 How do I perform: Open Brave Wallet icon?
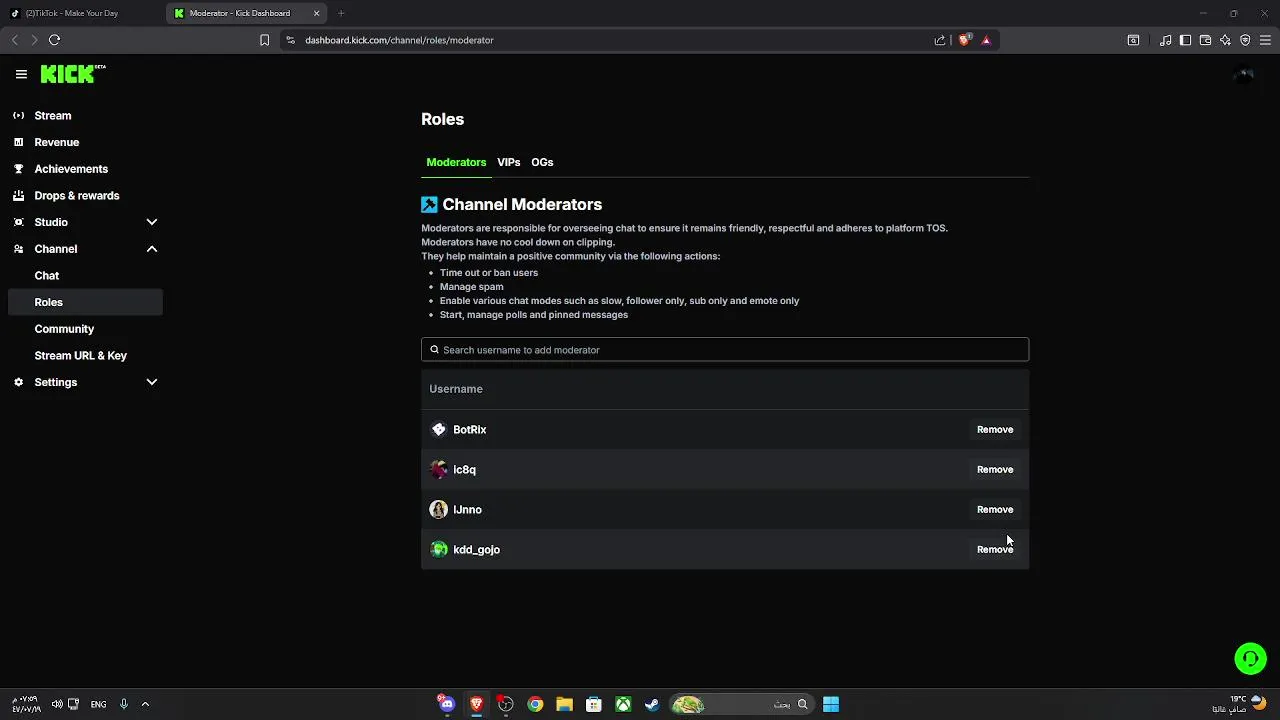point(1205,40)
